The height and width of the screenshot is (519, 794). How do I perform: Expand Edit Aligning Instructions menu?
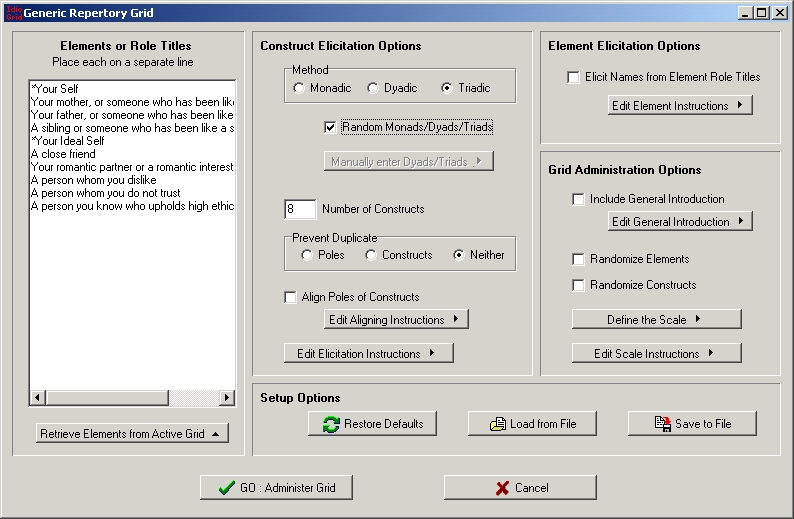[x=396, y=320]
